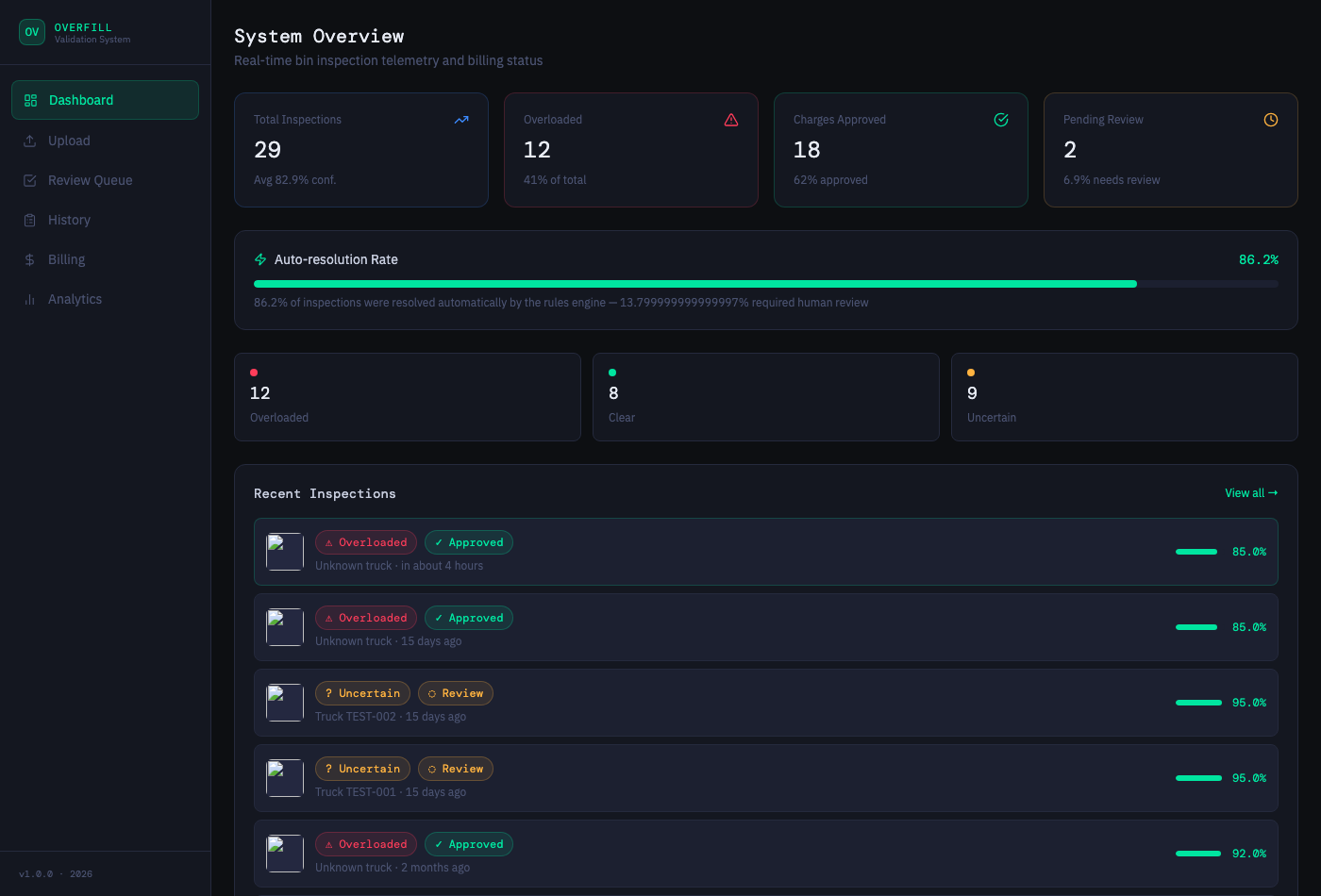Image resolution: width=1321 pixels, height=896 pixels.
Task: Click warning triangle icon in Overloaded card
Action: pyautogui.click(x=731, y=120)
